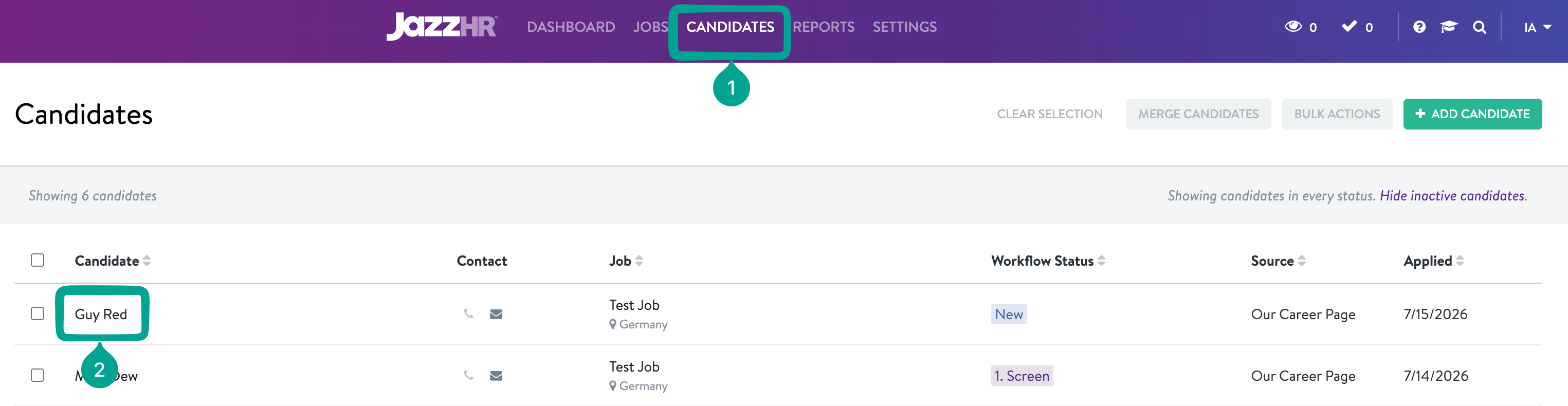Open the Dashboard tab
The width and height of the screenshot is (1568, 406).
571,27
